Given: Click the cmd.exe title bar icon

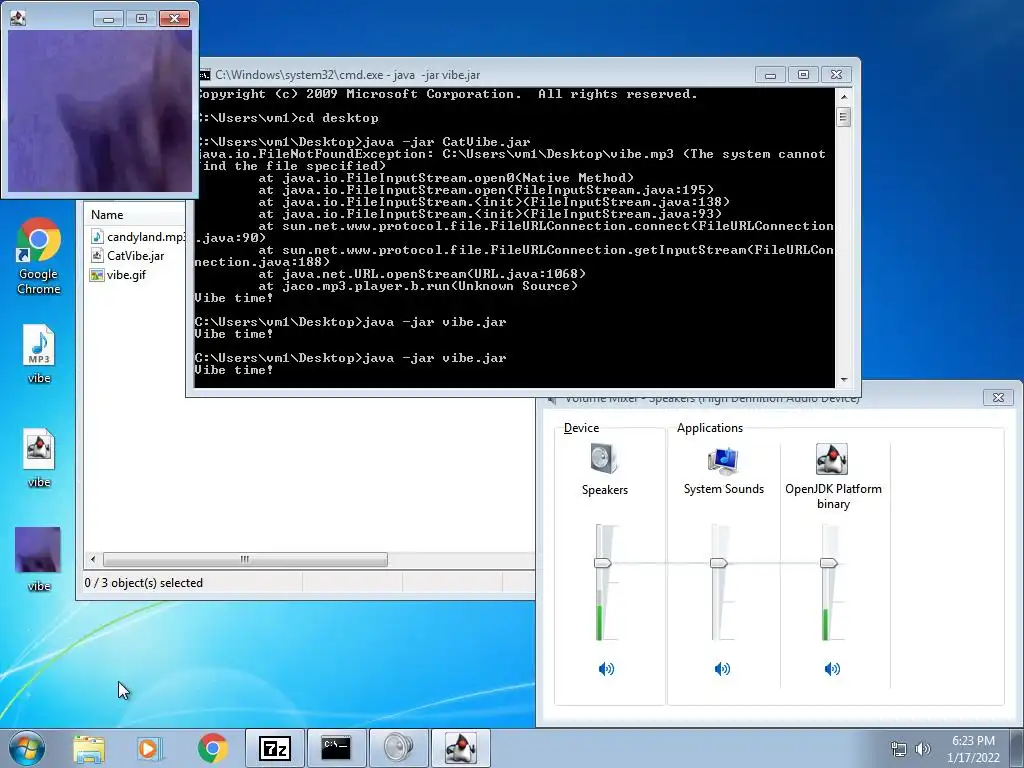Looking at the screenshot, I should [x=204, y=74].
